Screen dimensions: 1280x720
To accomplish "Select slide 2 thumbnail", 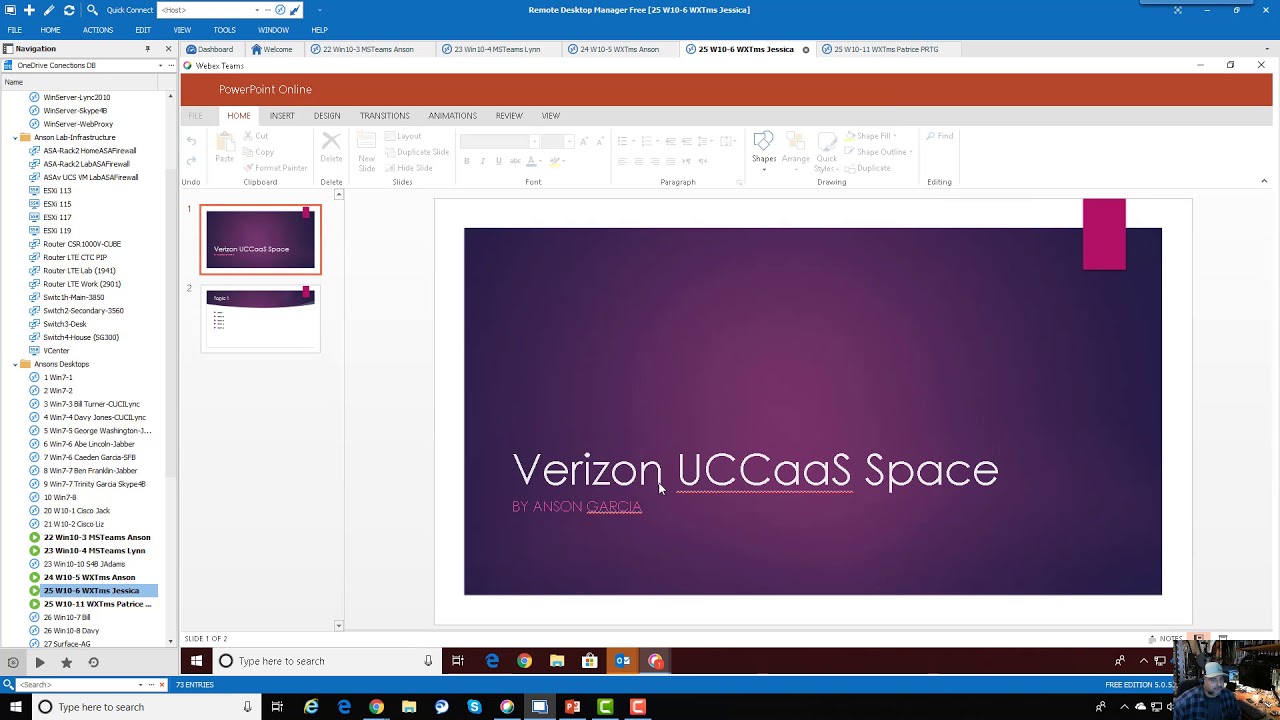I will coord(260,318).
